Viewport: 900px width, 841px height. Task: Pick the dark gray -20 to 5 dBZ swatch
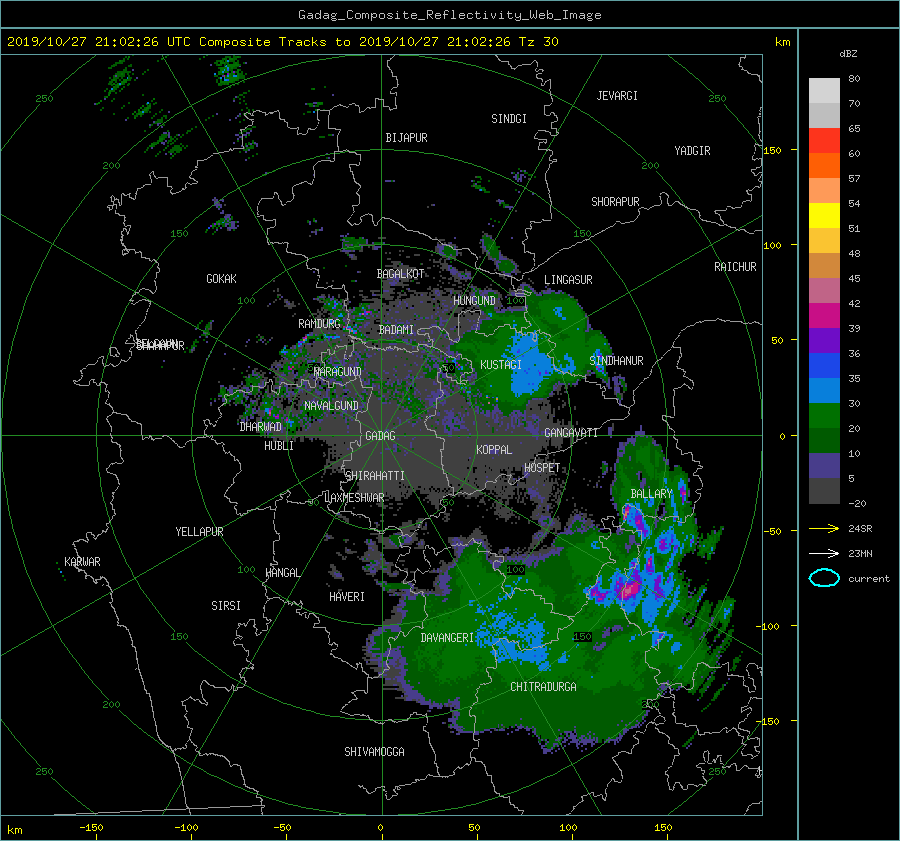824,490
